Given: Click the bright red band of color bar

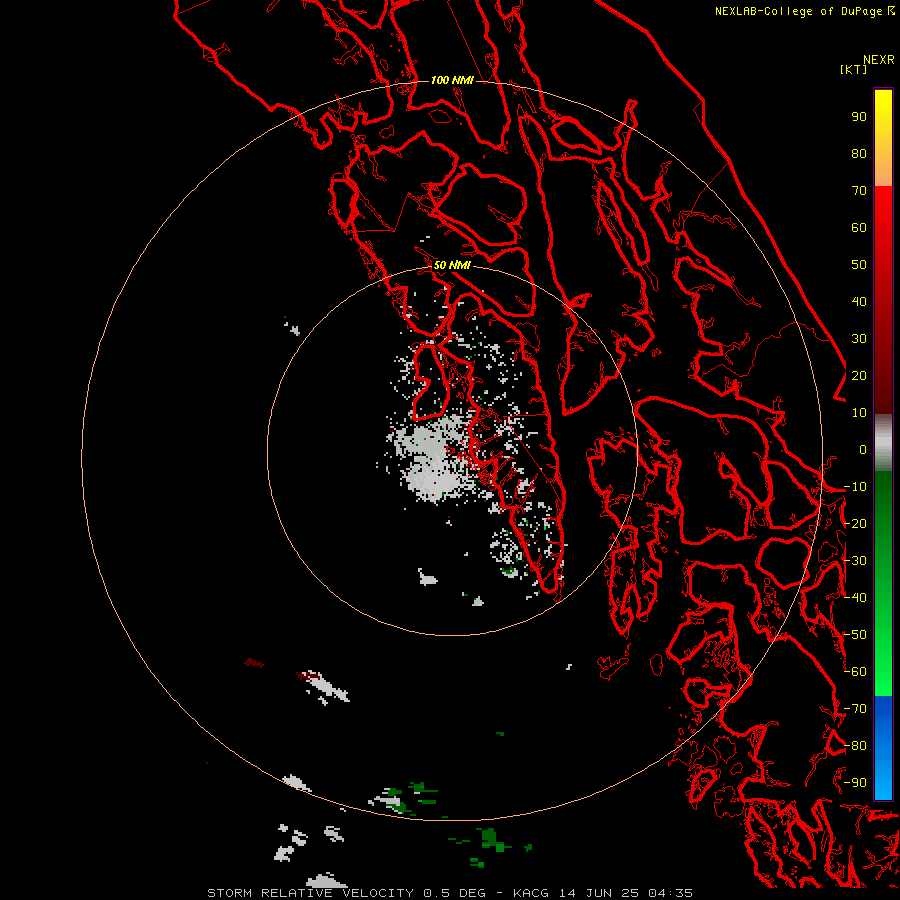Looking at the screenshot, I should pos(883,212).
